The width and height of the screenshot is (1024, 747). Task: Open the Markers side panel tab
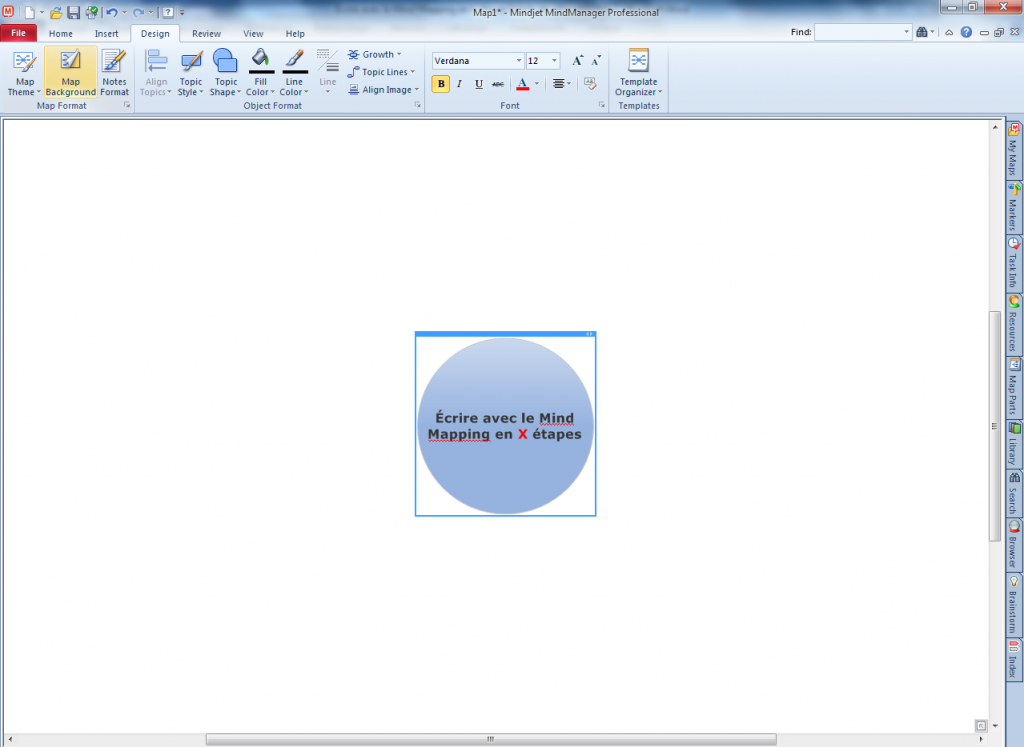(x=1014, y=208)
